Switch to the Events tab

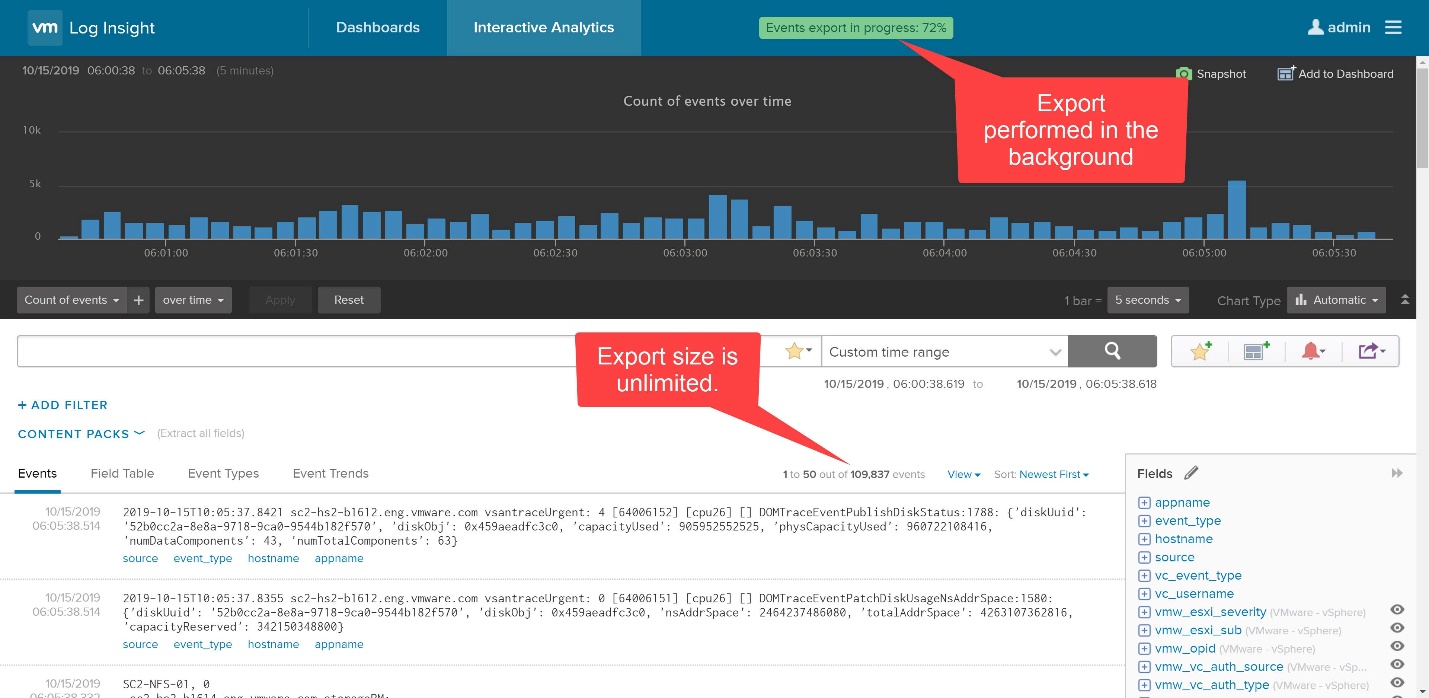[x=38, y=474]
